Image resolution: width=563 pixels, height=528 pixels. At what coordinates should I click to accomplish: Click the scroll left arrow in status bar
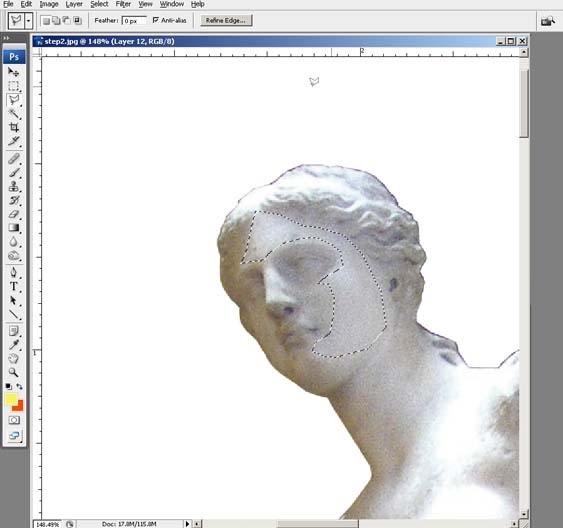[197, 524]
